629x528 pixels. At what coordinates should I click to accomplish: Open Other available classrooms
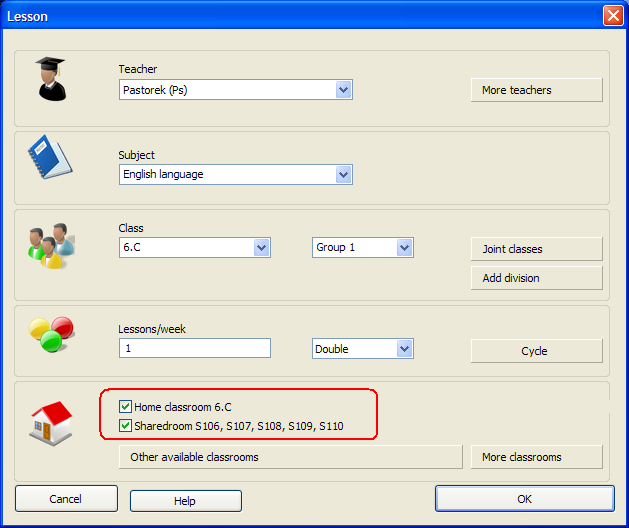tap(290, 457)
